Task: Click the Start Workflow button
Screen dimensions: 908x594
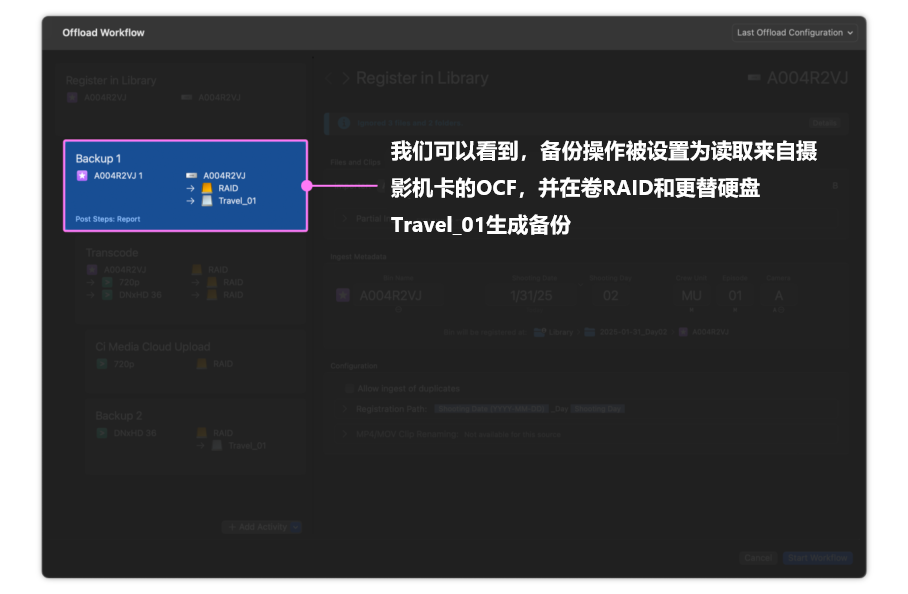Action: (817, 558)
